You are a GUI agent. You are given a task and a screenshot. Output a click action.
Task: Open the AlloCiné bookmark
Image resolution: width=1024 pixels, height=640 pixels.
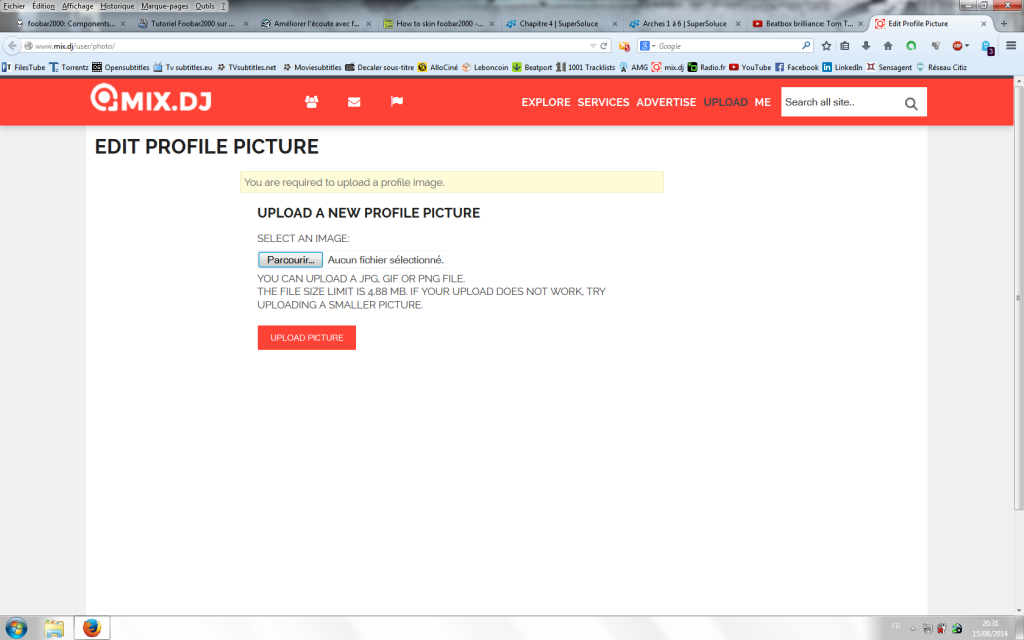tap(438, 67)
